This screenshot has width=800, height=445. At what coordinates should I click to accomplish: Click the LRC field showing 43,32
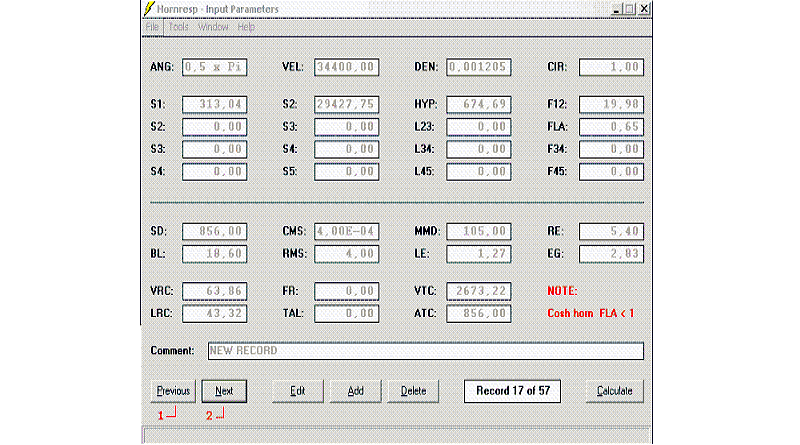pyautogui.click(x=215, y=313)
